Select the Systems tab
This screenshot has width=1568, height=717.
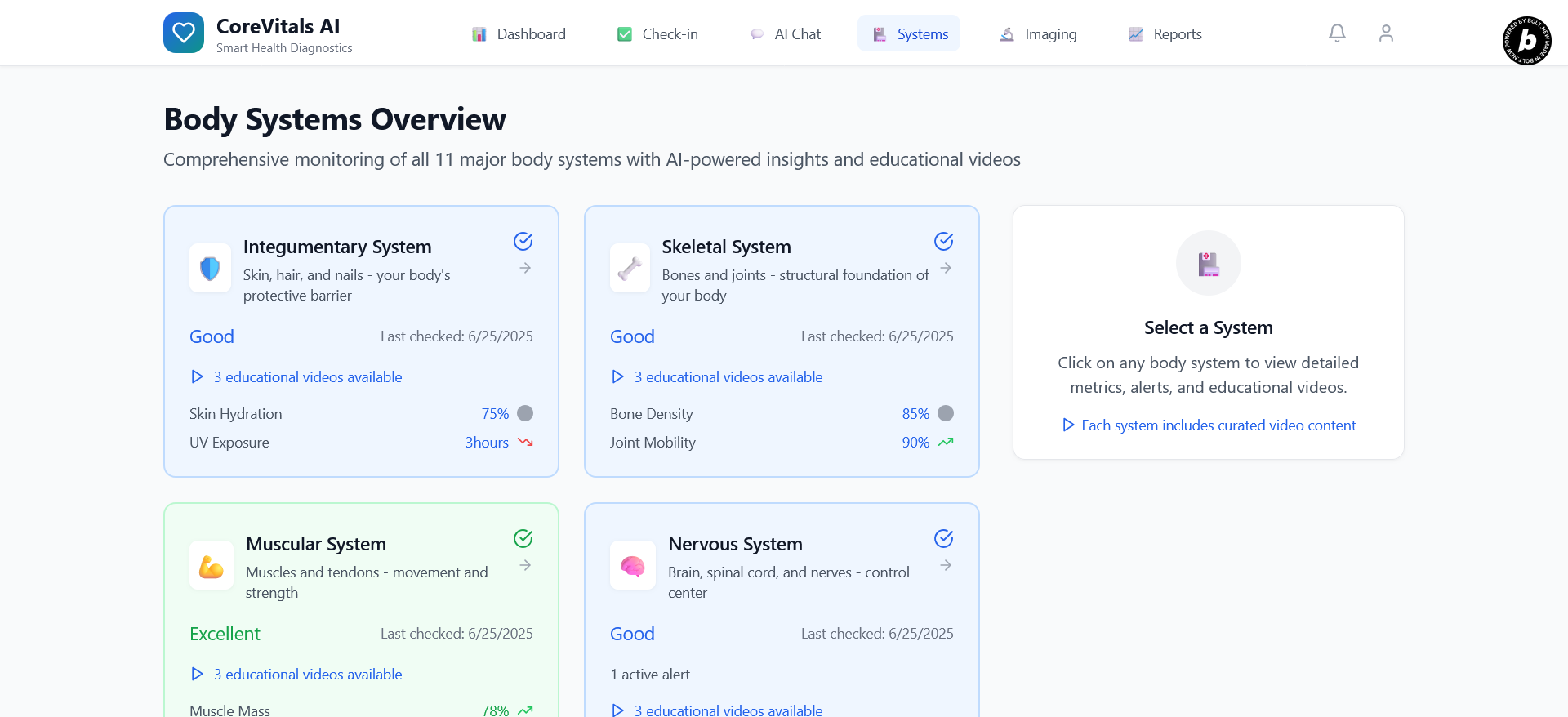[x=909, y=33]
